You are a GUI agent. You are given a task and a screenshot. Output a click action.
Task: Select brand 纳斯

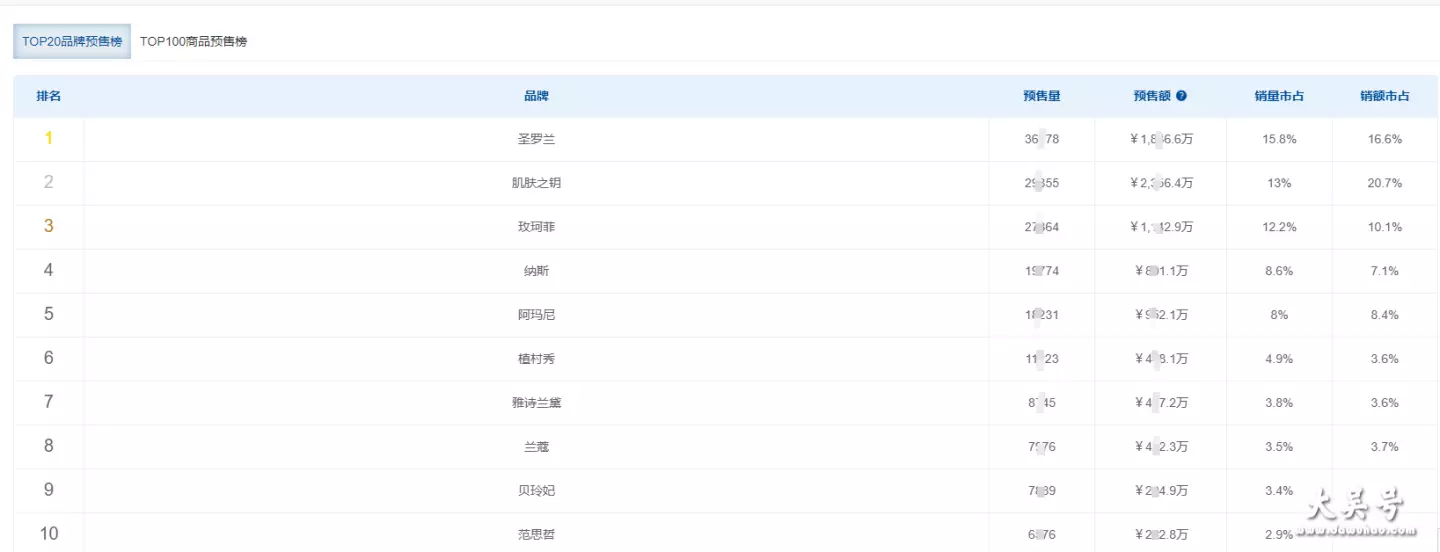[537, 271]
